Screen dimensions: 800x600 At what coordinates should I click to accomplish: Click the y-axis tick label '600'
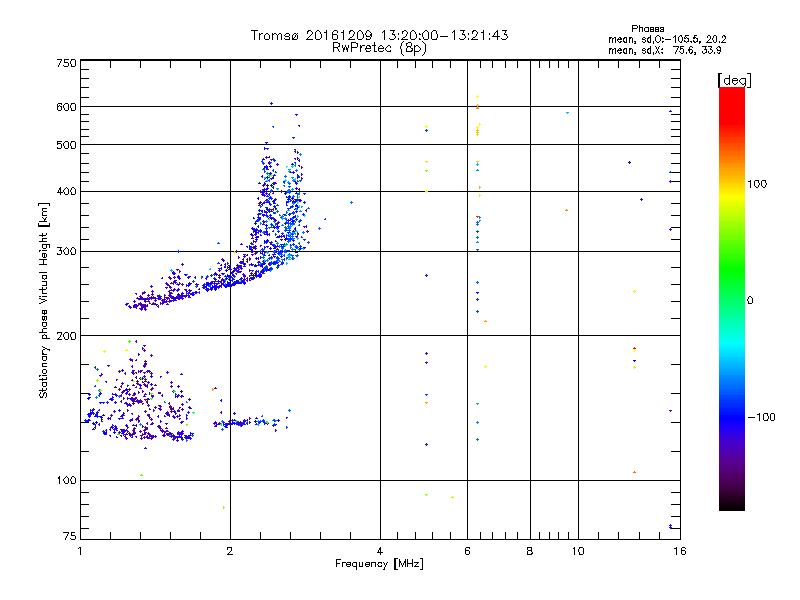pyautogui.click(x=66, y=107)
